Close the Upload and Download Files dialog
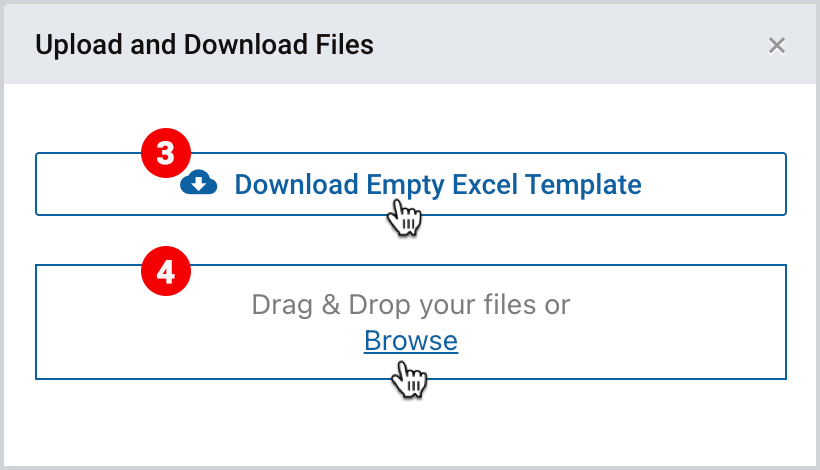This screenshot has height=470, width=820. tap(777, 45)
